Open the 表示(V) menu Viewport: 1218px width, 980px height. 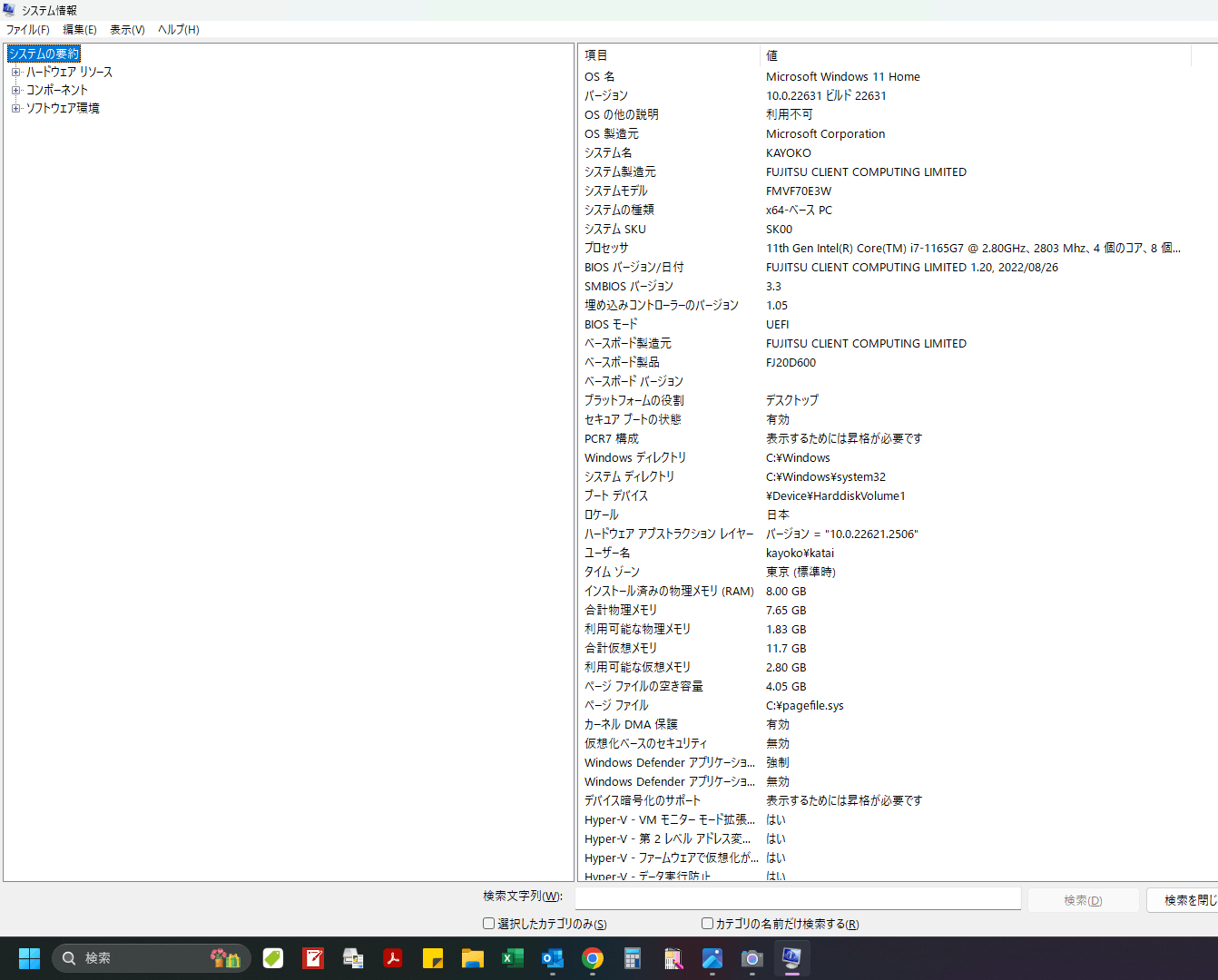pyautogui.click(x=127, y=30)
